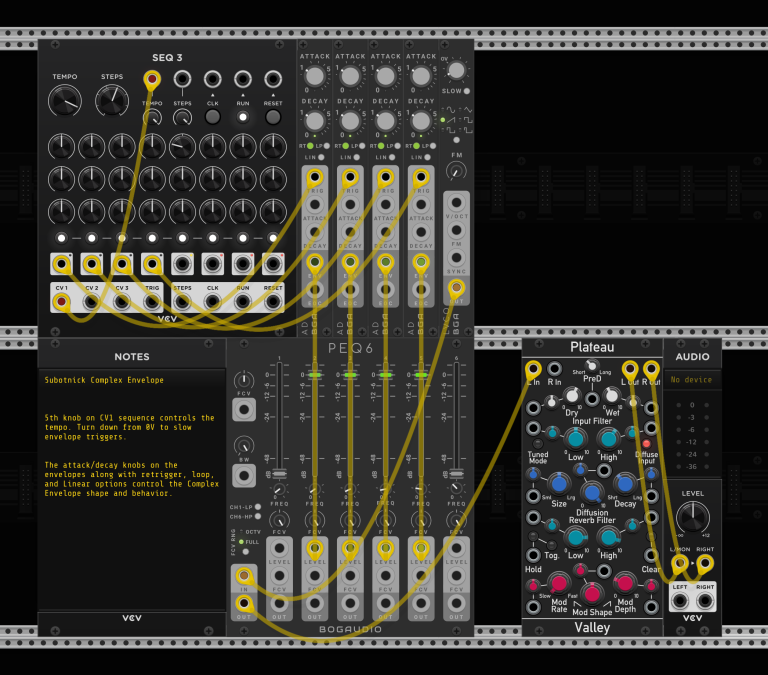Toggle Plateau Diffuse Input button
The width and height of the screenshot is (768, 675).
click(x=646, y=443)
